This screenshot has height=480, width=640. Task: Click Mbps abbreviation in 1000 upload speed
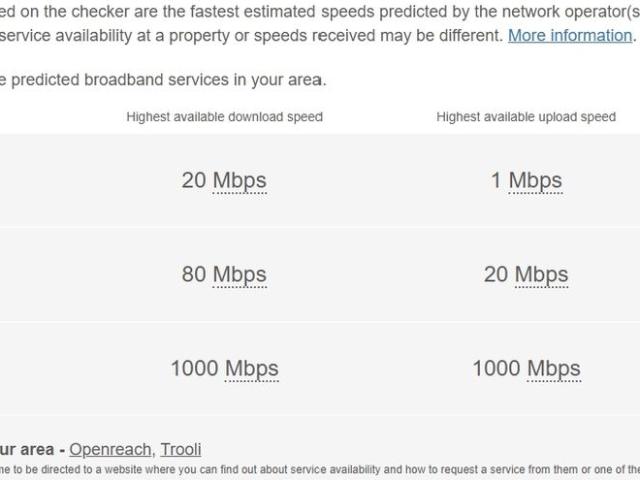[x=553, y=368]
